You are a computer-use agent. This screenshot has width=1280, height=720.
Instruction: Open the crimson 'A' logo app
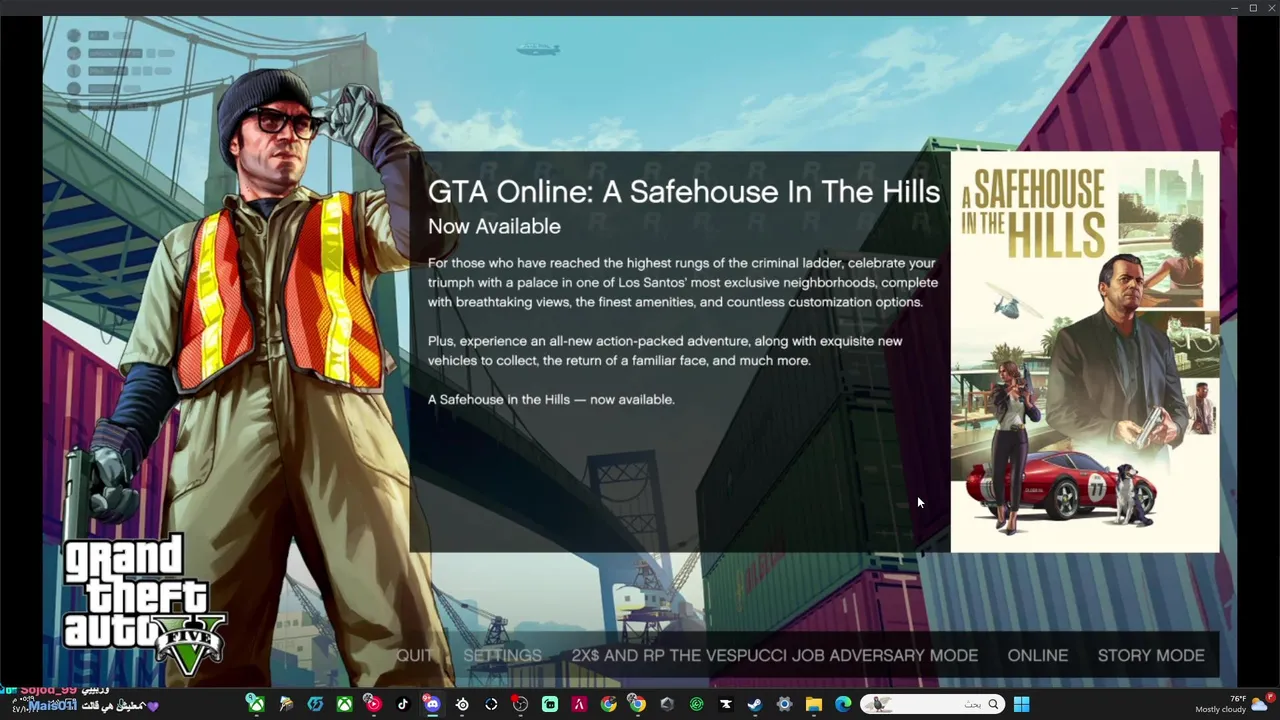(x=579, y=704)
